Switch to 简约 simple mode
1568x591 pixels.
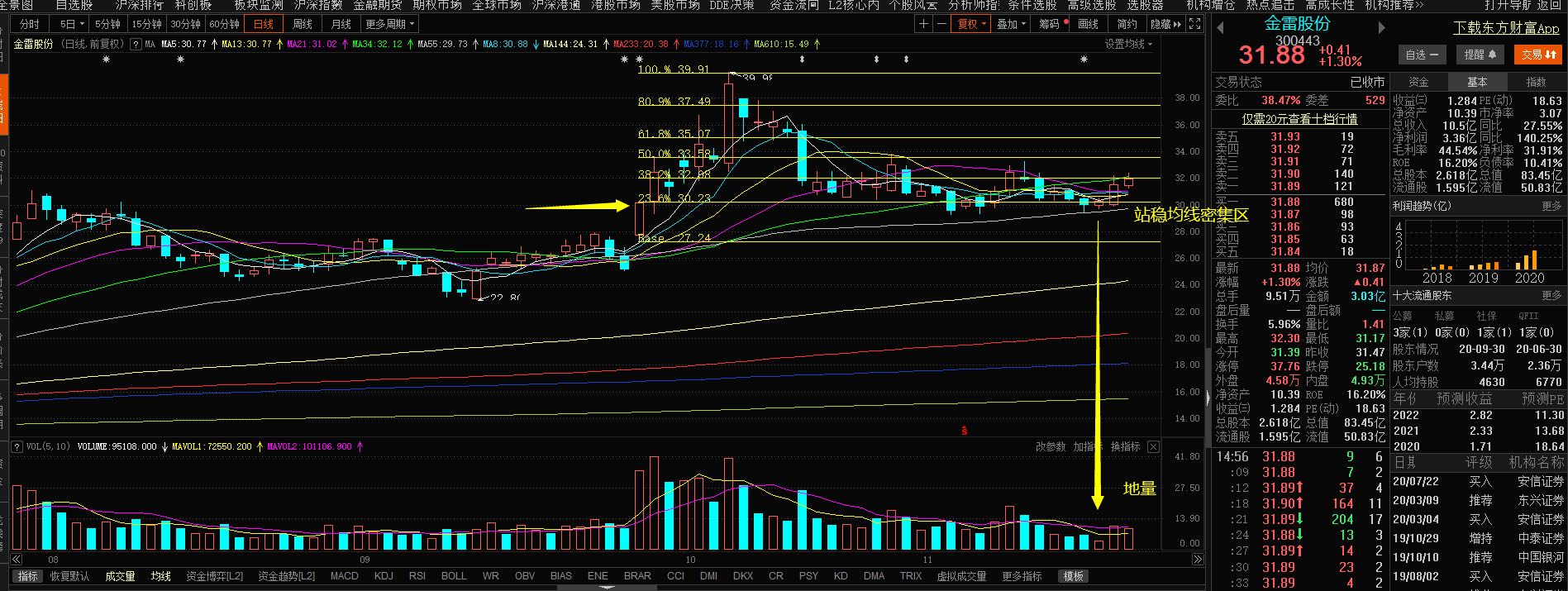pyautogui.click(x=1127, y=24)
